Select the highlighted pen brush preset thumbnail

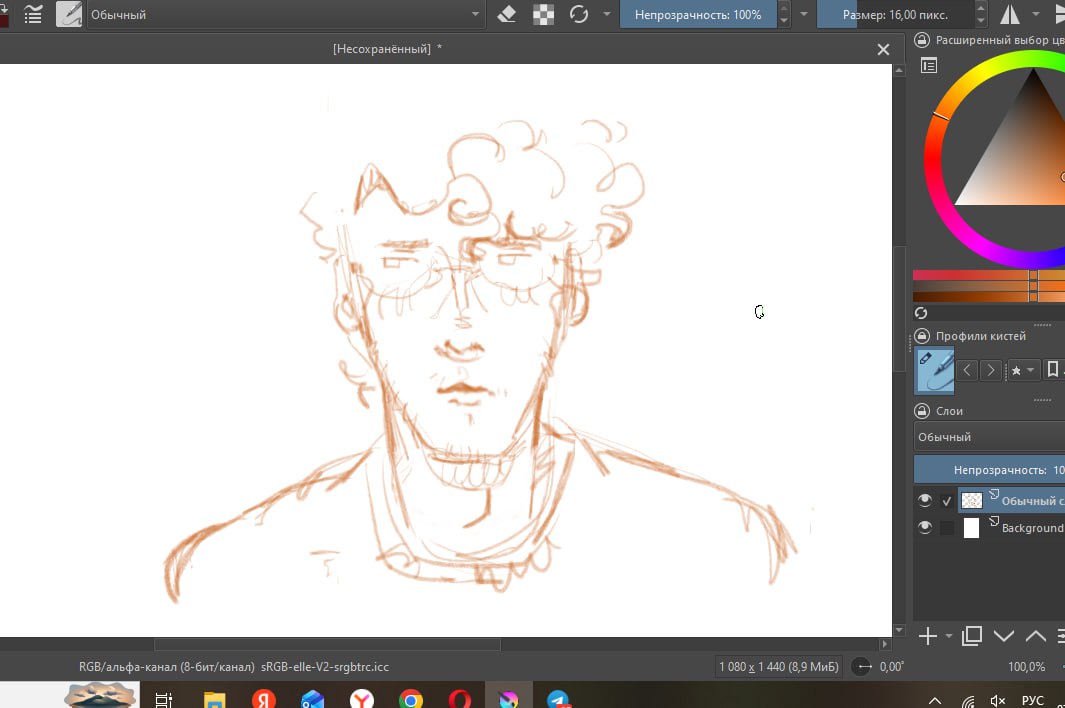935,370
